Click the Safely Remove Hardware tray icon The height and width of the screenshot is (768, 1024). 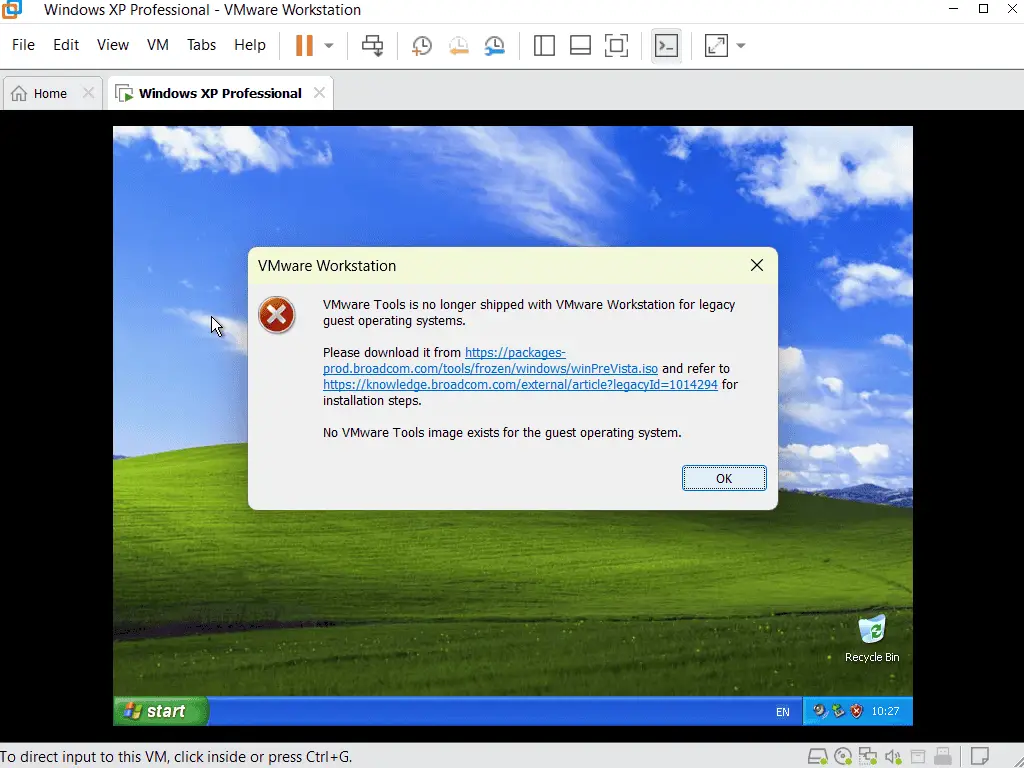(838, 711)
